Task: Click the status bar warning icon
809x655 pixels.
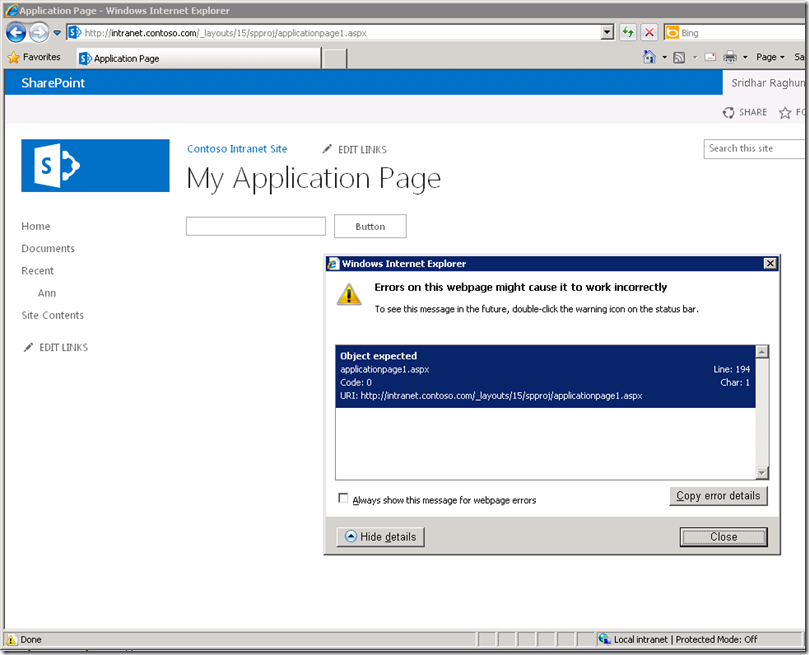Action: (x=11, y=640)
